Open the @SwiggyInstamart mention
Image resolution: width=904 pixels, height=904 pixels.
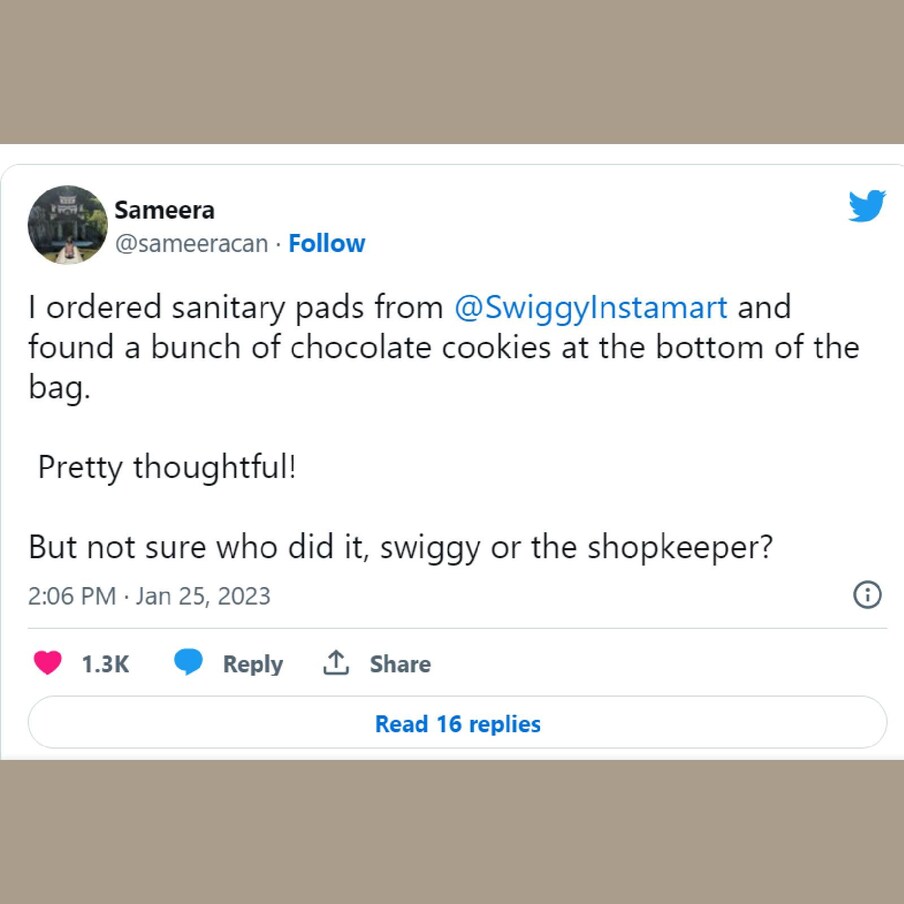point(591,307)
